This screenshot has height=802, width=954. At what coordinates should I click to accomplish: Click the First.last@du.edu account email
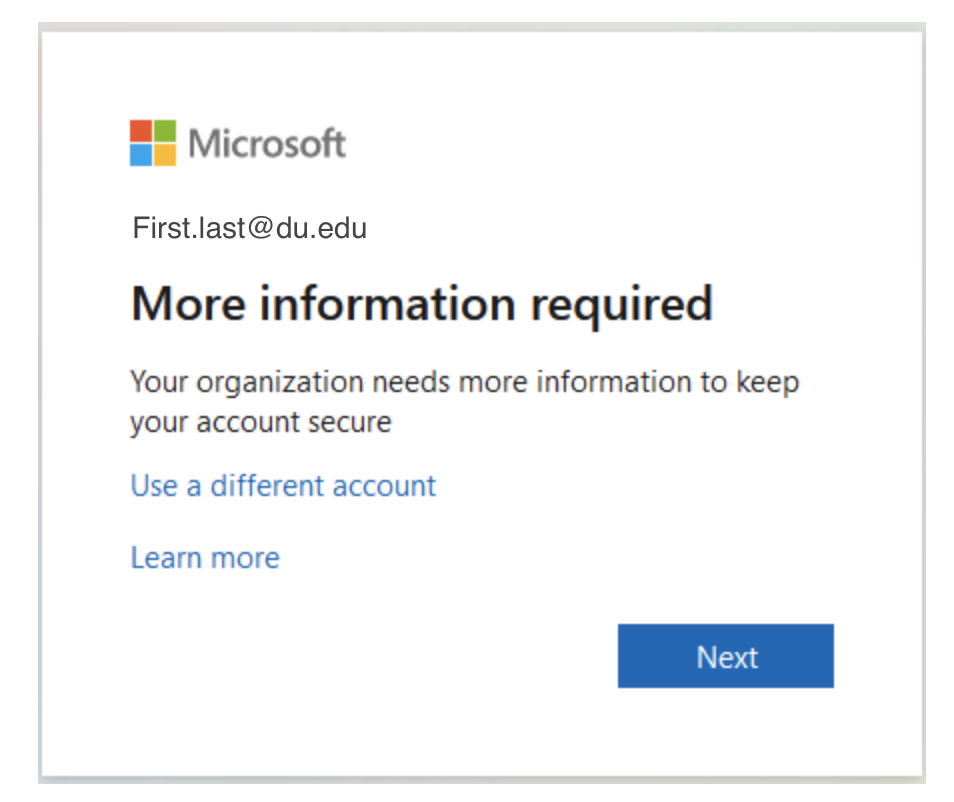249,229
